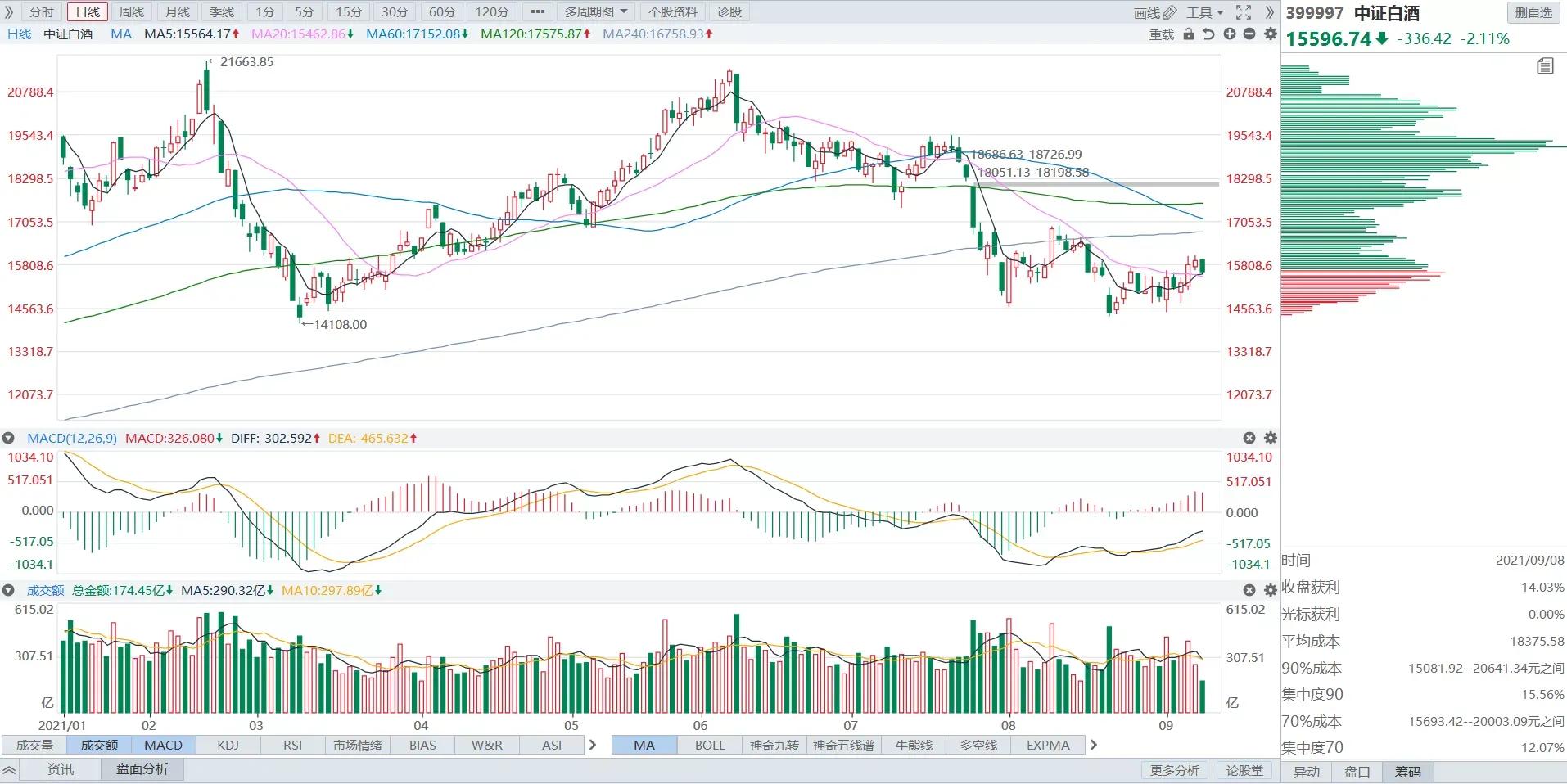Collapse bottom panel with up chevron
The width and height of the screenshot is (1567, 784).
coord(9,770)
